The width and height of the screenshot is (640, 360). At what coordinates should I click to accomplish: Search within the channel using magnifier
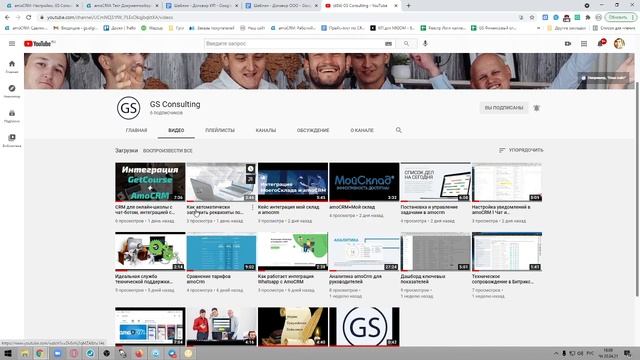[x=398, y=130]
